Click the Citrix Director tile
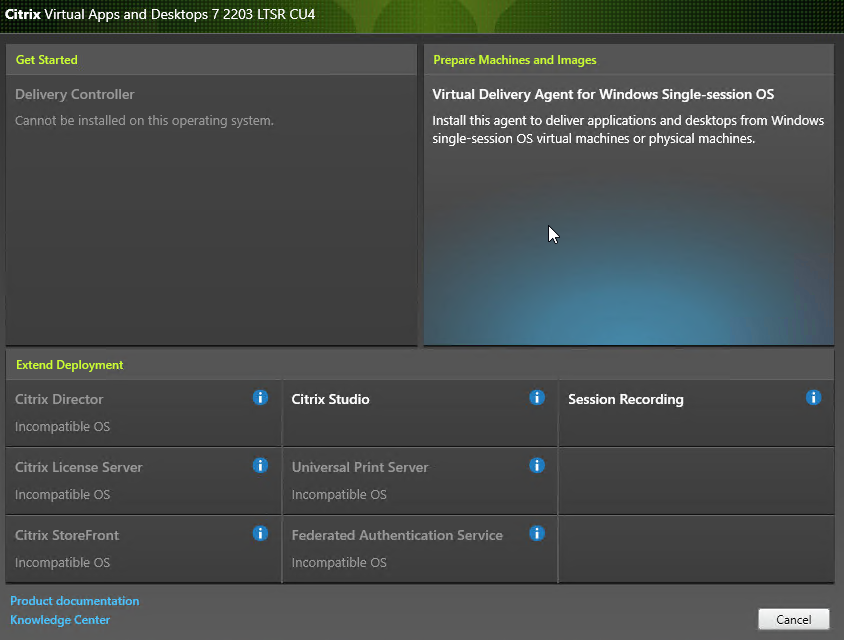 pos(143,413)
